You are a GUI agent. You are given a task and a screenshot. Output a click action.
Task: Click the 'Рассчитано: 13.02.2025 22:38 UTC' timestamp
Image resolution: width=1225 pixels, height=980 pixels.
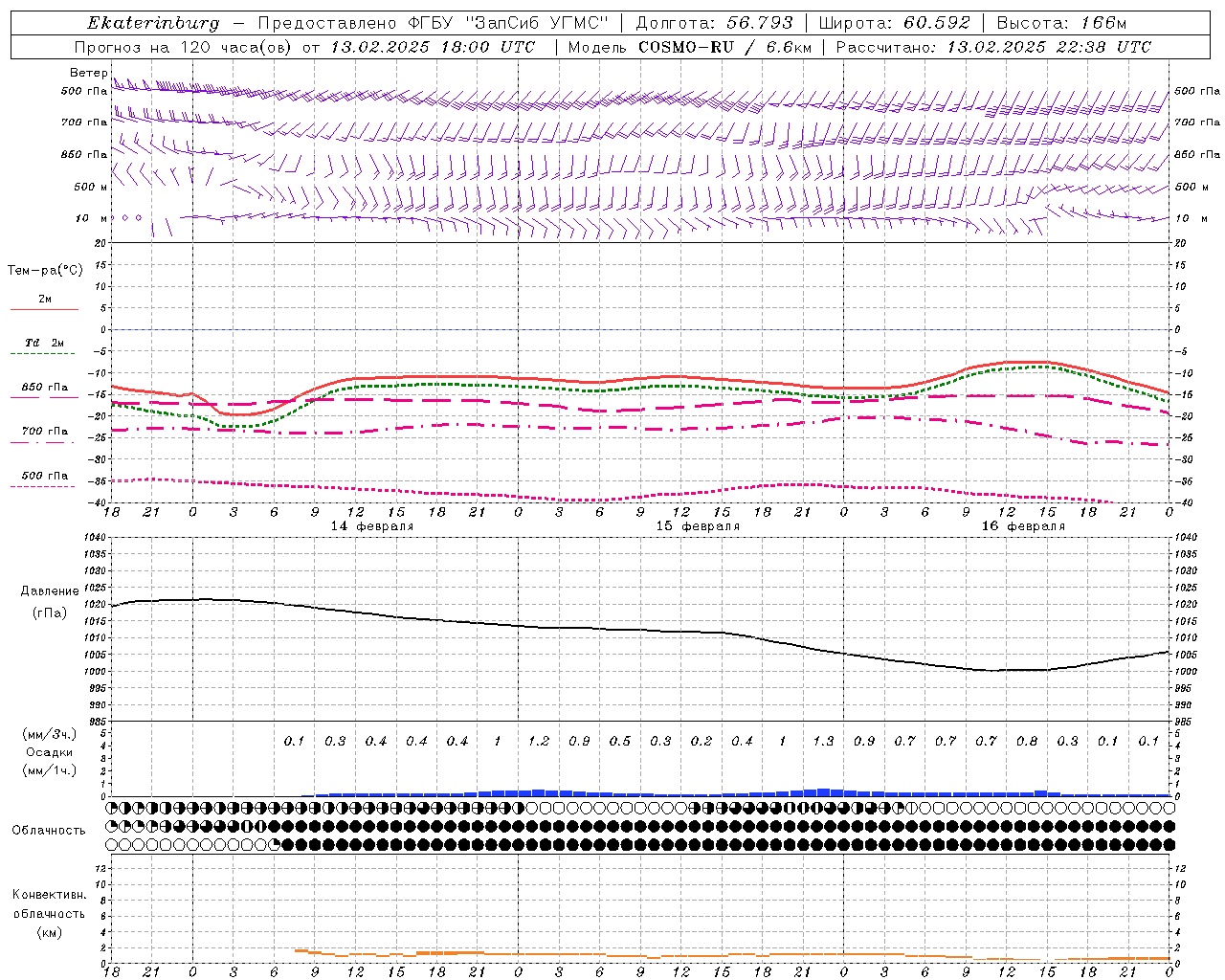[x=993, y=47]
